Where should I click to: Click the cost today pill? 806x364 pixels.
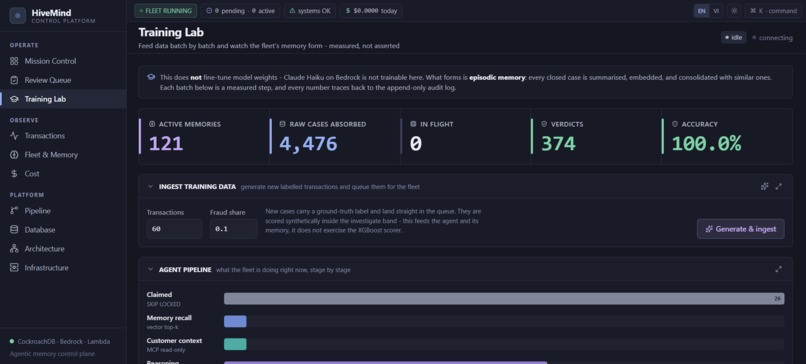pos(371,11)
